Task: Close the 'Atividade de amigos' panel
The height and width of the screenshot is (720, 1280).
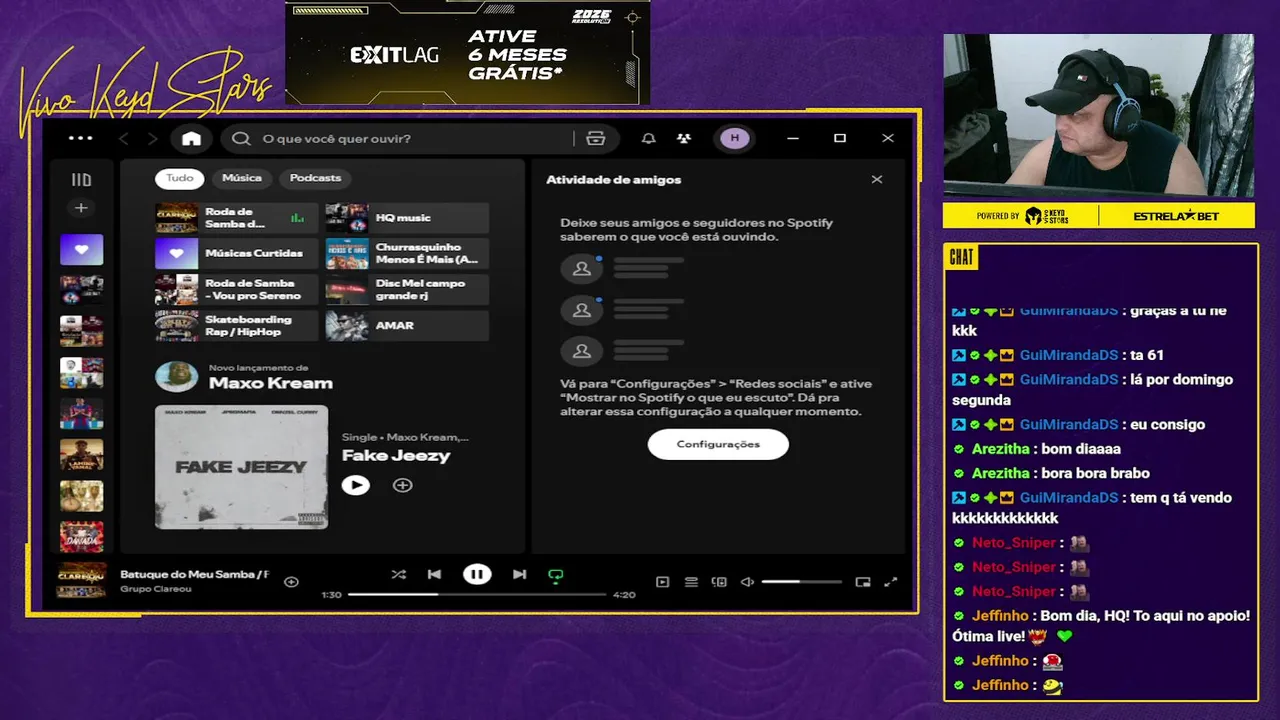Action: click(x=877, y=180)
